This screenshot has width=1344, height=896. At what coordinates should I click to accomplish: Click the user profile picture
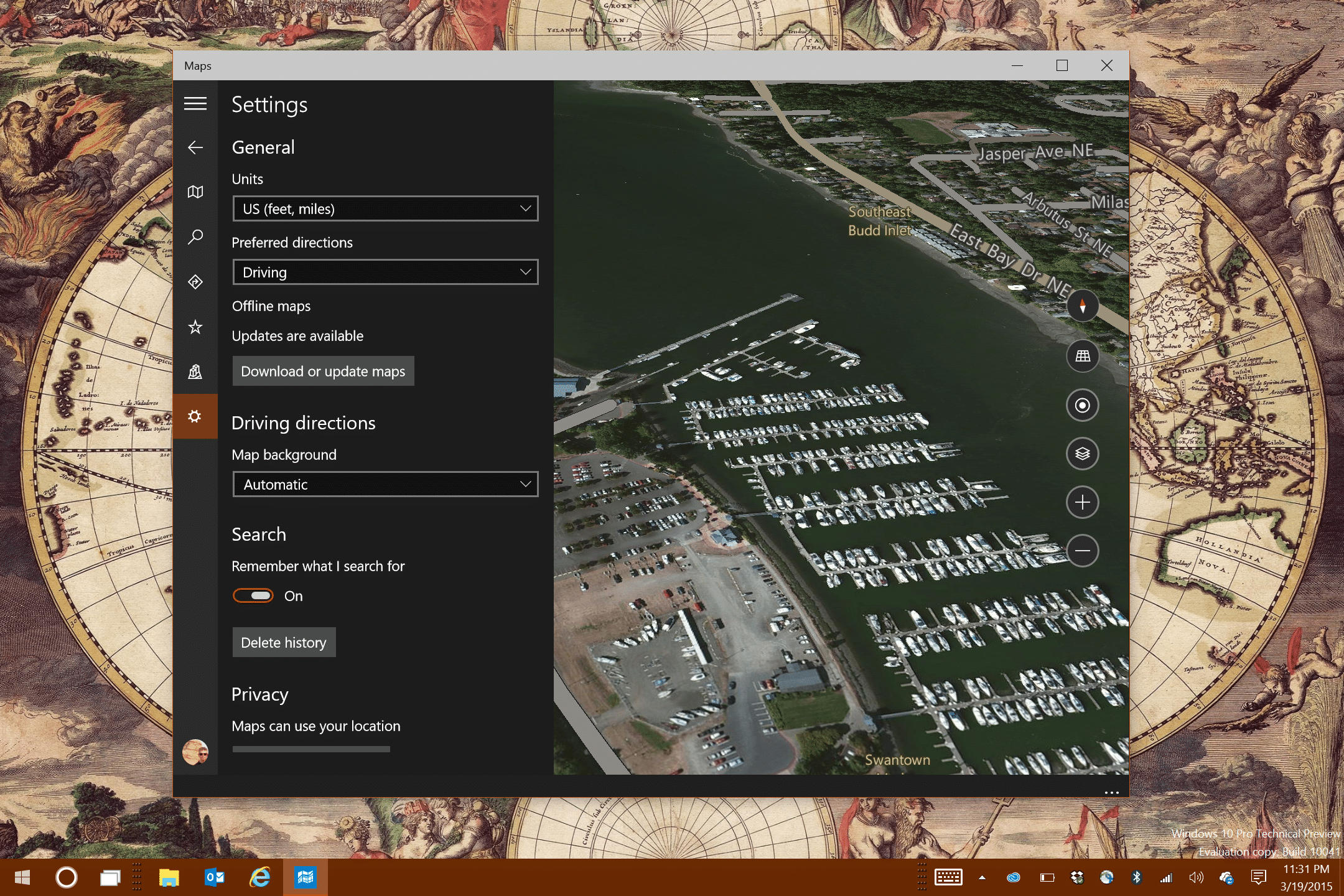click(195, 752)
